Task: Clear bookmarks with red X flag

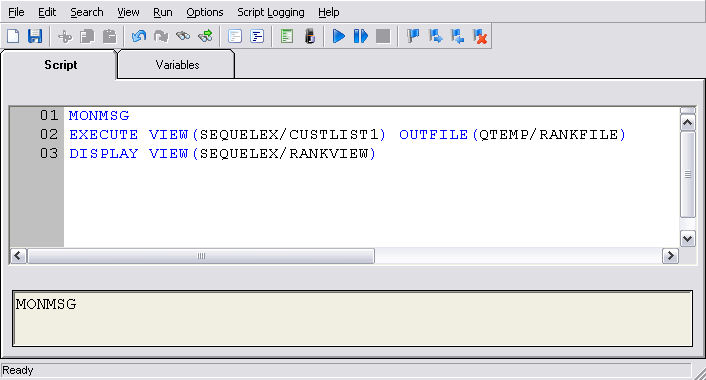Action: (480, 36)
